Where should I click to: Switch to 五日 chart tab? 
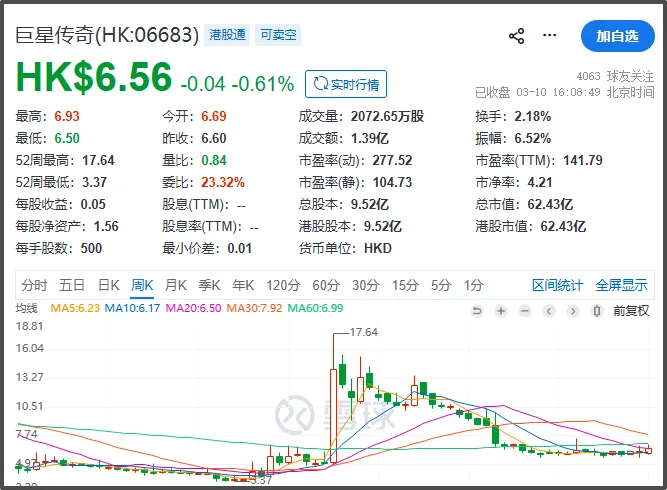coord(71,285)
